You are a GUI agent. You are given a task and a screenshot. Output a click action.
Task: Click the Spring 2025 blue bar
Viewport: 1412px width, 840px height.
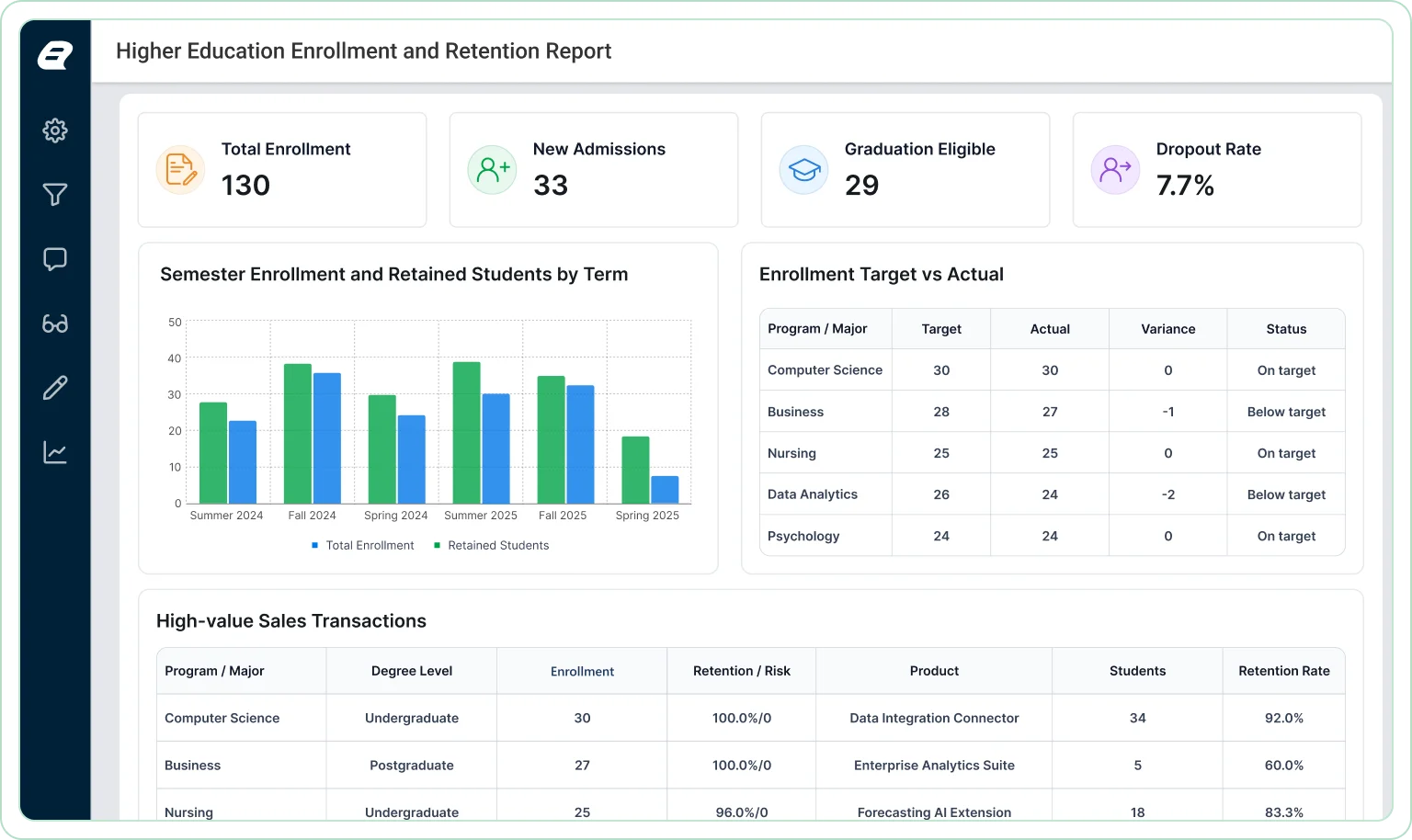(665, 490)
